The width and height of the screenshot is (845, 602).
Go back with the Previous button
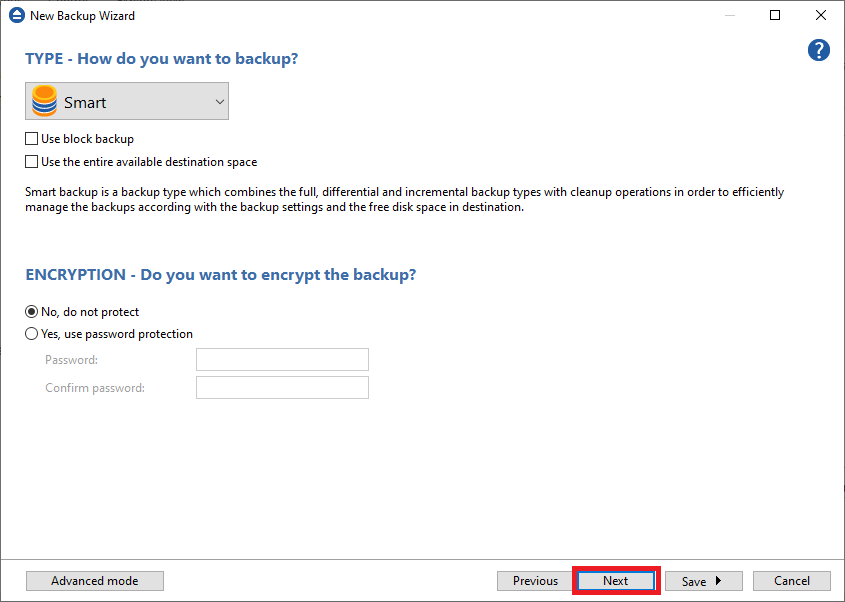[x=535, y=581]
